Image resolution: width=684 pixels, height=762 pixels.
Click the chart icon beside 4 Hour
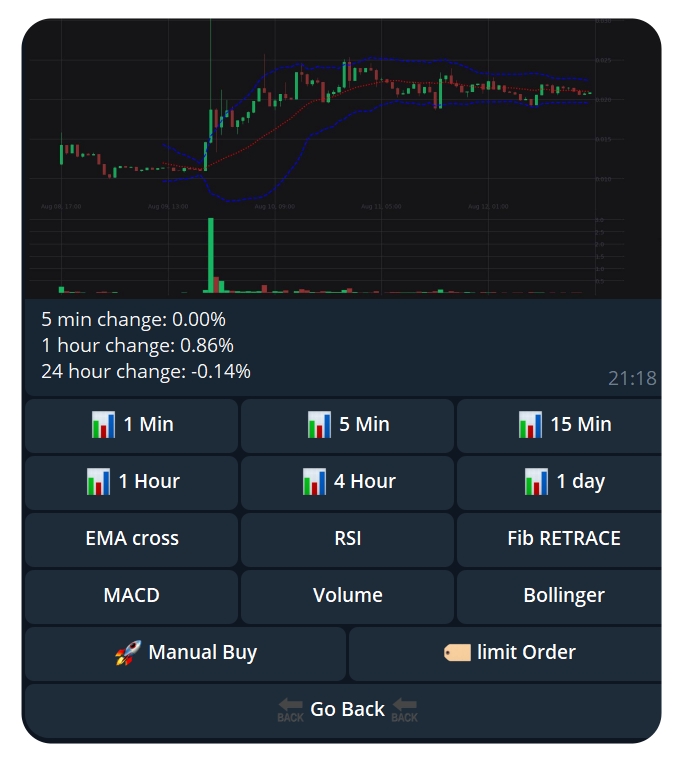[x=314, y=482]
